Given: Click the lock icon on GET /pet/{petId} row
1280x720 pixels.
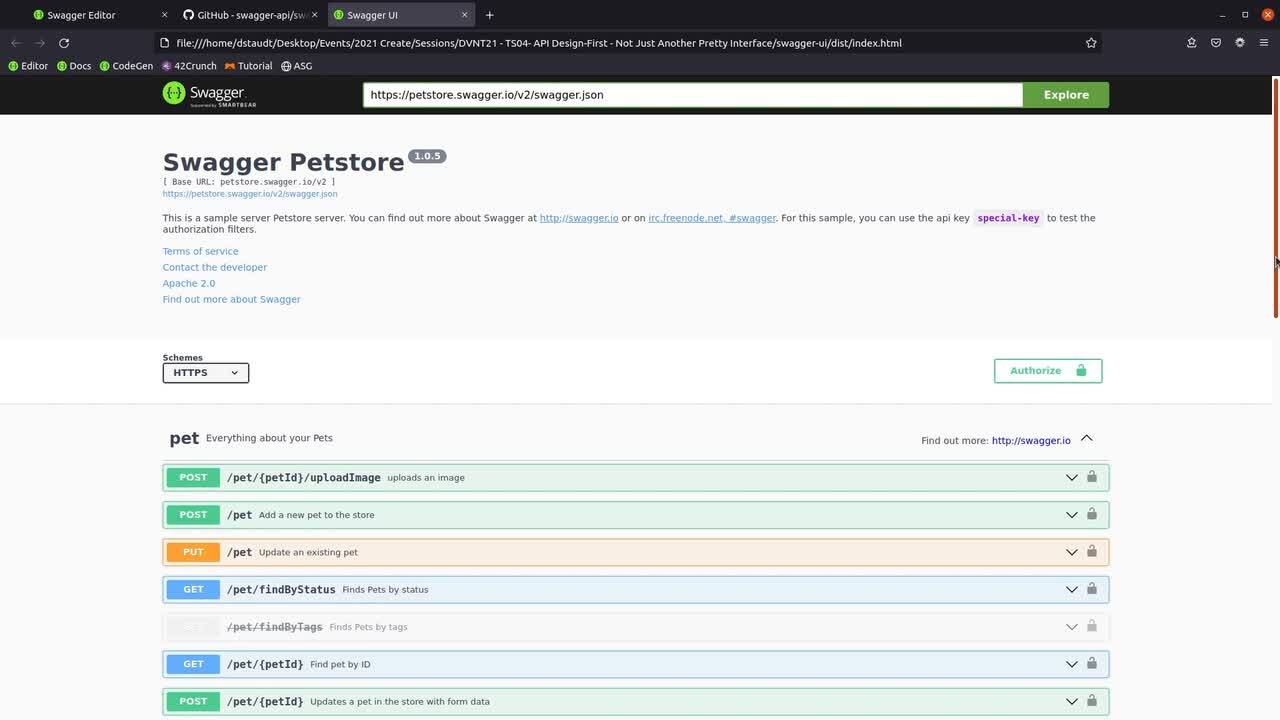Looking at the screenshot, I should coord(1092,663).
